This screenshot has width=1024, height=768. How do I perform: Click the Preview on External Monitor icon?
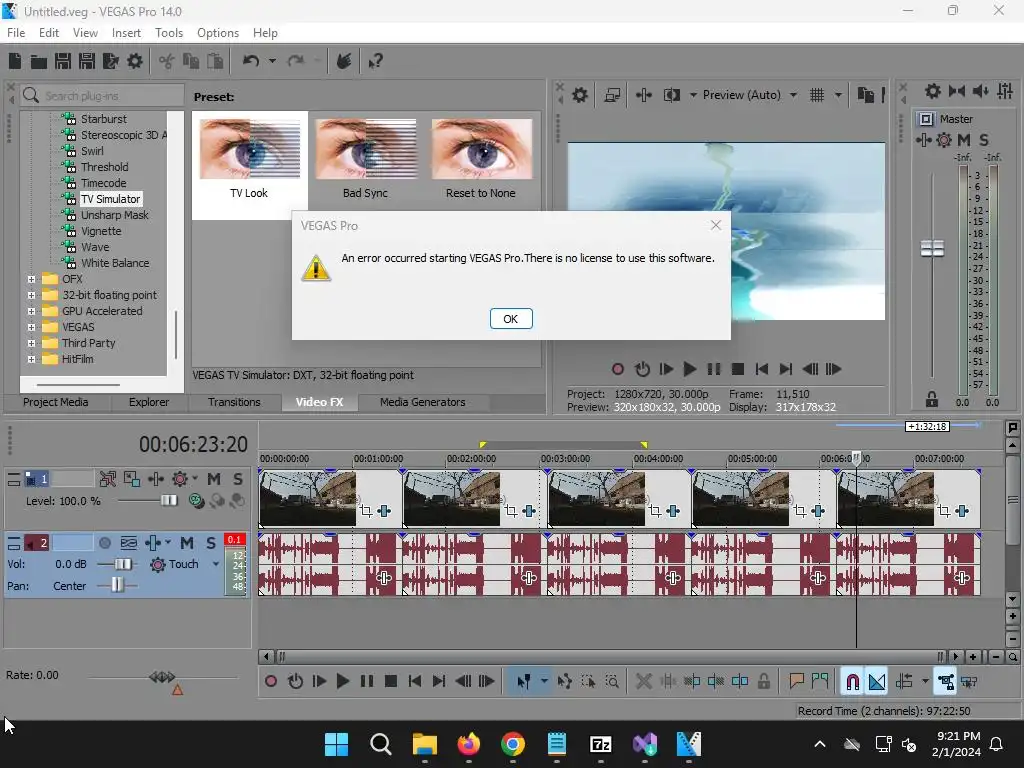pyautogui.click(x=612, y=95)
